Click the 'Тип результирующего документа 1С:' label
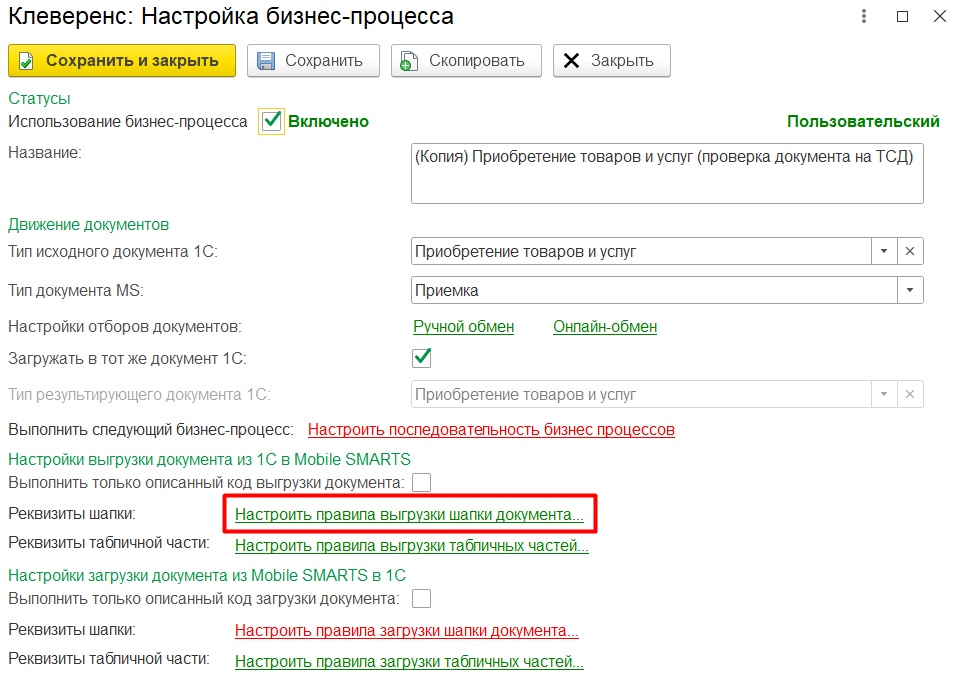The height and width of the screenshot is (679, 961). [139, 395]
